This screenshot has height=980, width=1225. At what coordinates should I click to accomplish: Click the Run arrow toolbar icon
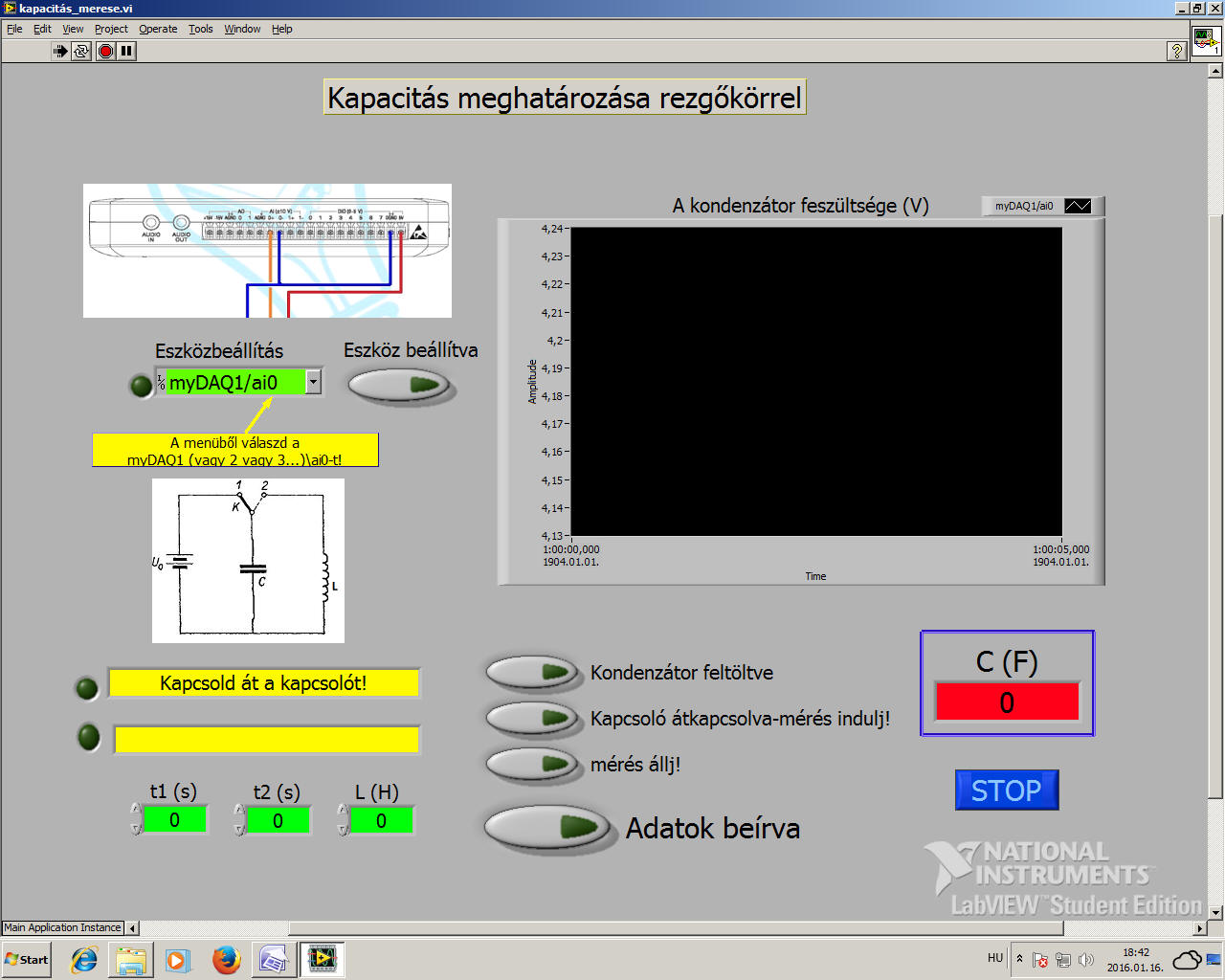[60, 51]
